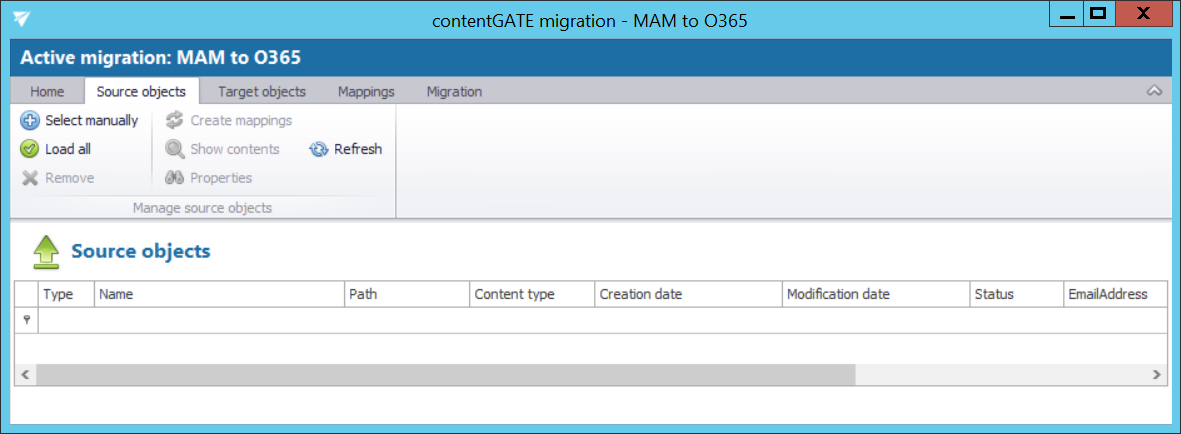The height and width of the screenshot is (434, 1181).
Task: Click the filter row under Name column
Action: (x=218, y=320)
